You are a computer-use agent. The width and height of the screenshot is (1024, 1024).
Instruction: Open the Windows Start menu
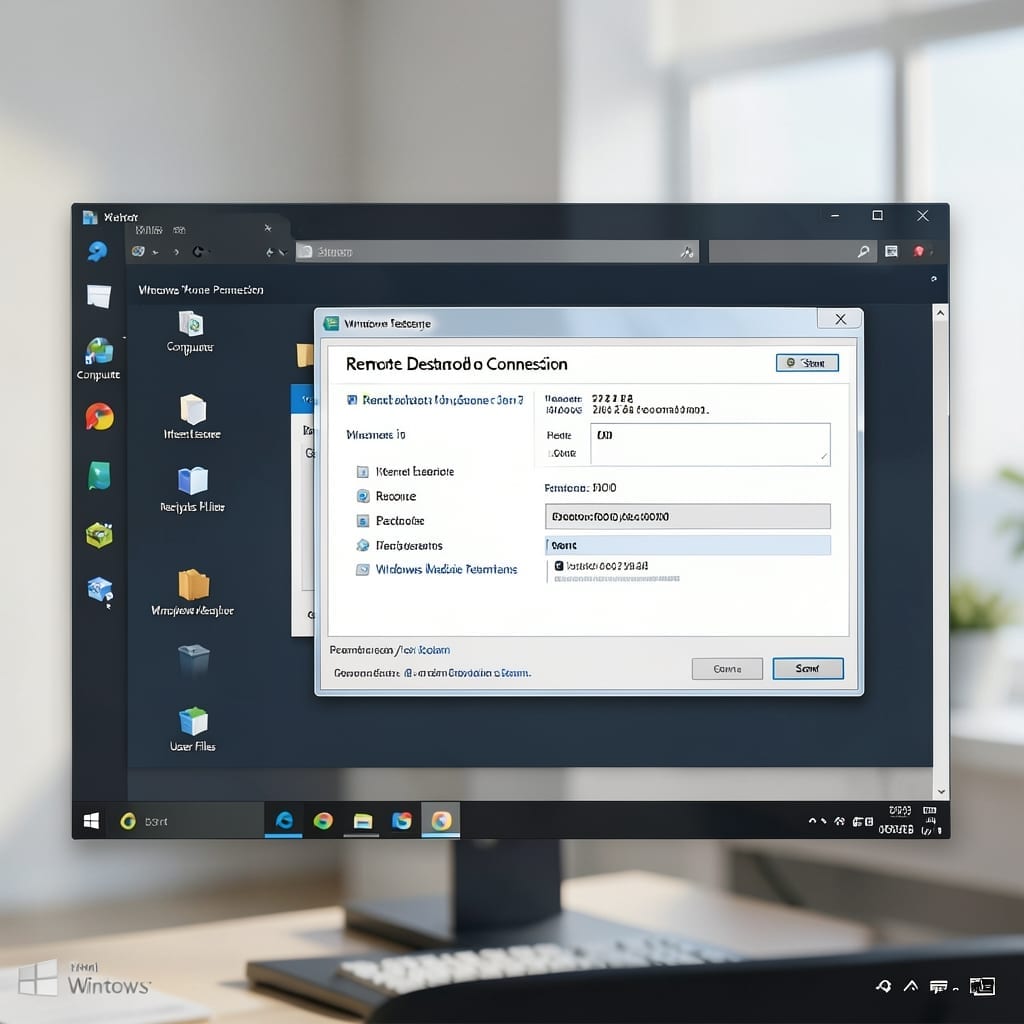[91, 821]
